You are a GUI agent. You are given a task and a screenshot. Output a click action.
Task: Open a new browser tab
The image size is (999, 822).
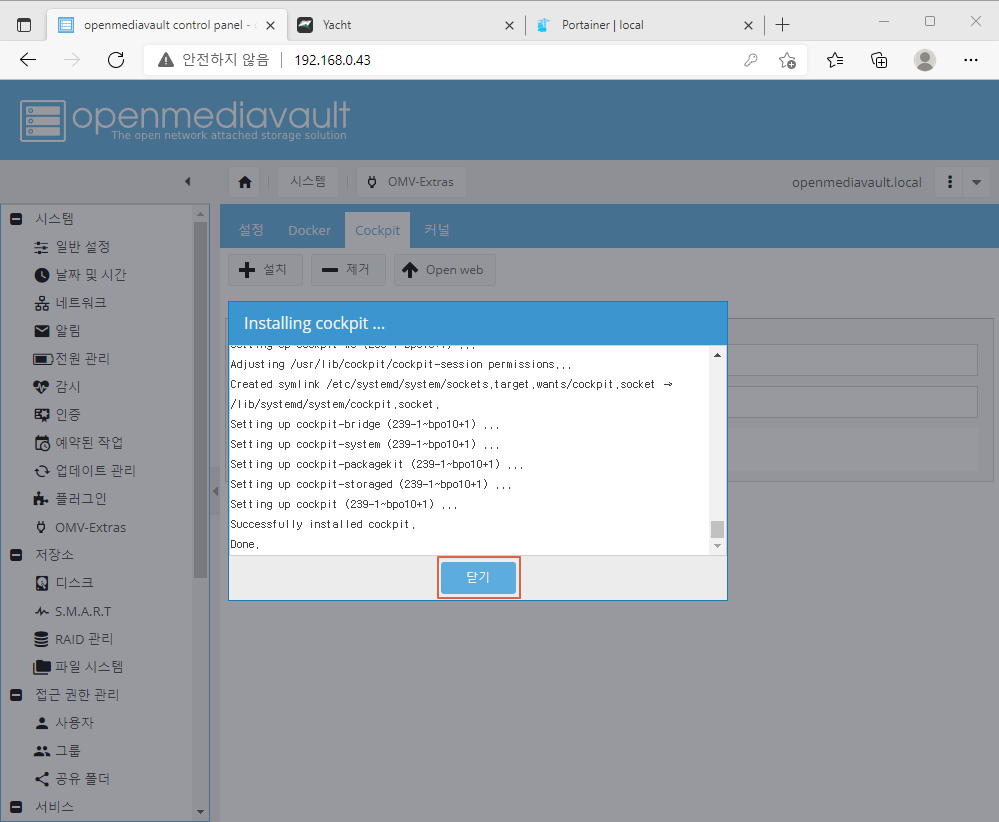coord(782,25)
